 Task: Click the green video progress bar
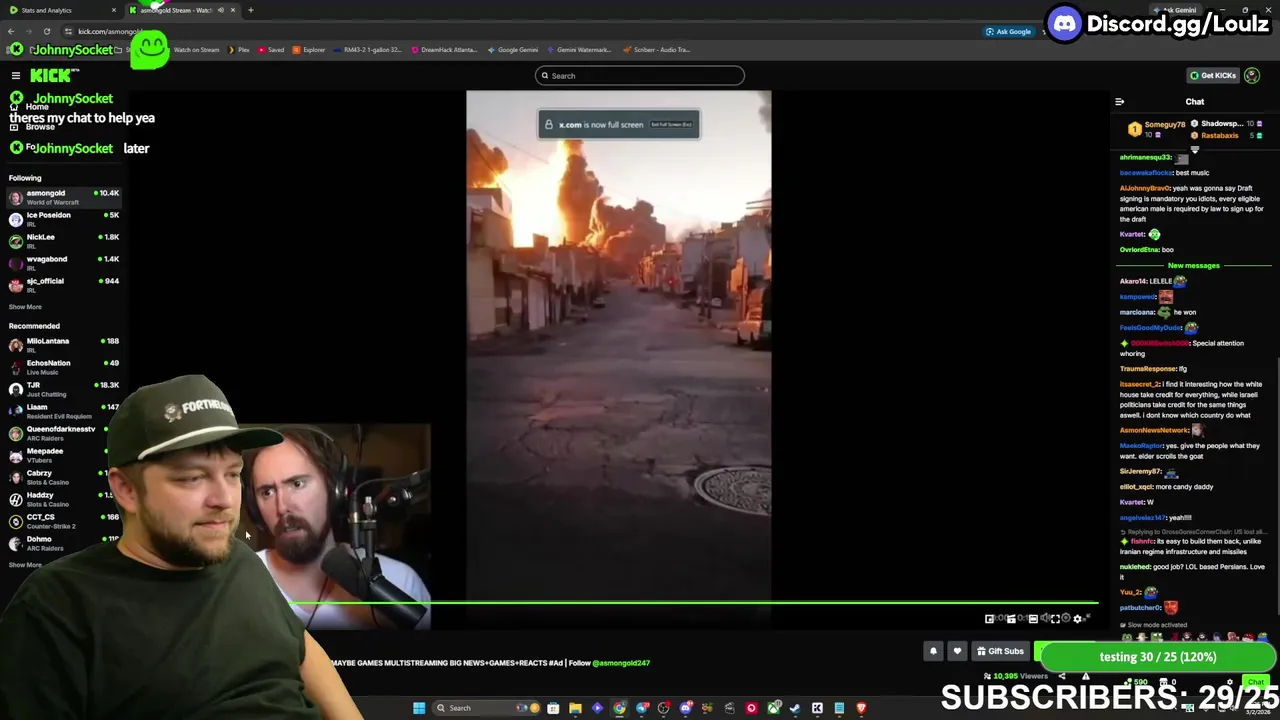point(693,603)
